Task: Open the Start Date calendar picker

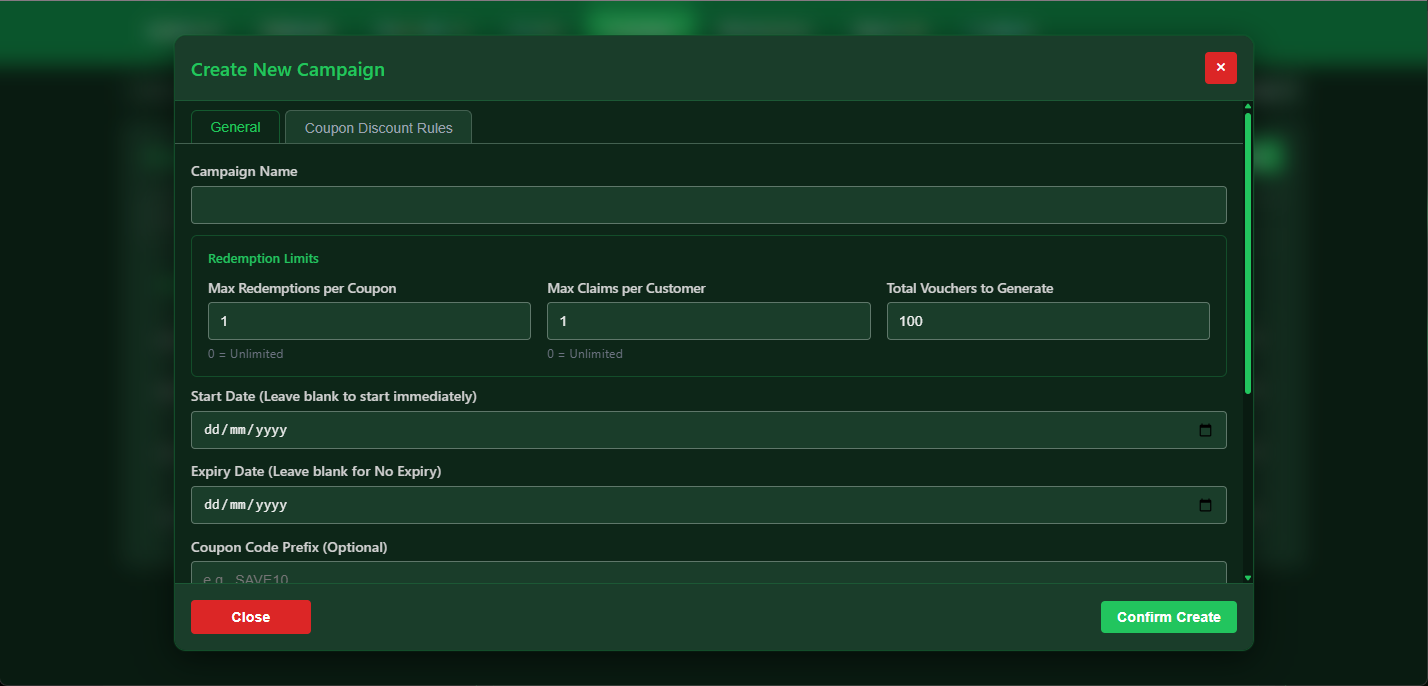Action: 1205,429
